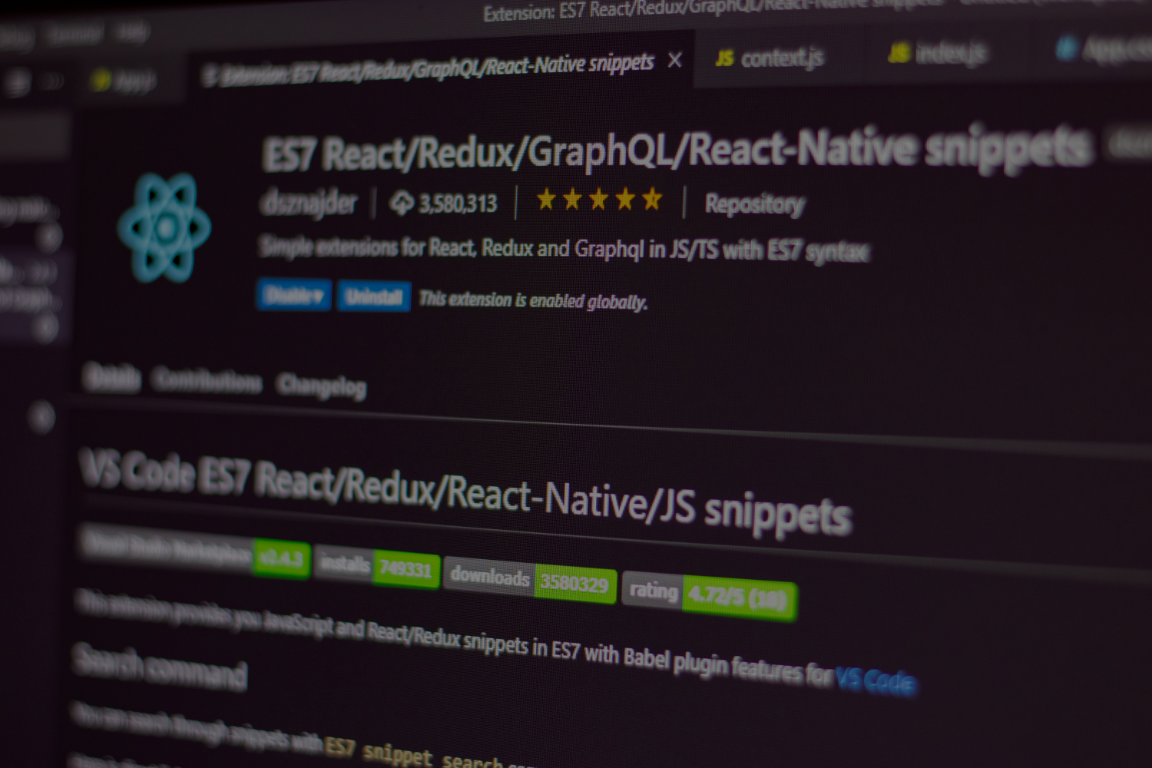The width and height of the screenshot is (1152, 768).
Task: Open the dsznajder publisher link
Action: coord(309,204)
